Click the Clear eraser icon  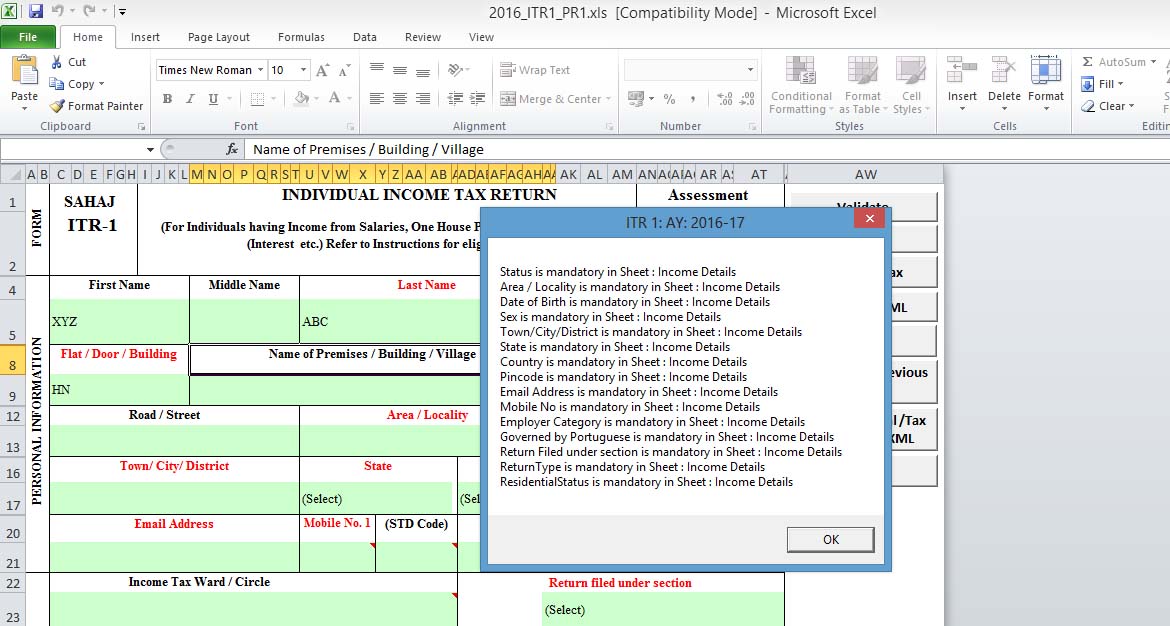click(x=1088, y=106)
